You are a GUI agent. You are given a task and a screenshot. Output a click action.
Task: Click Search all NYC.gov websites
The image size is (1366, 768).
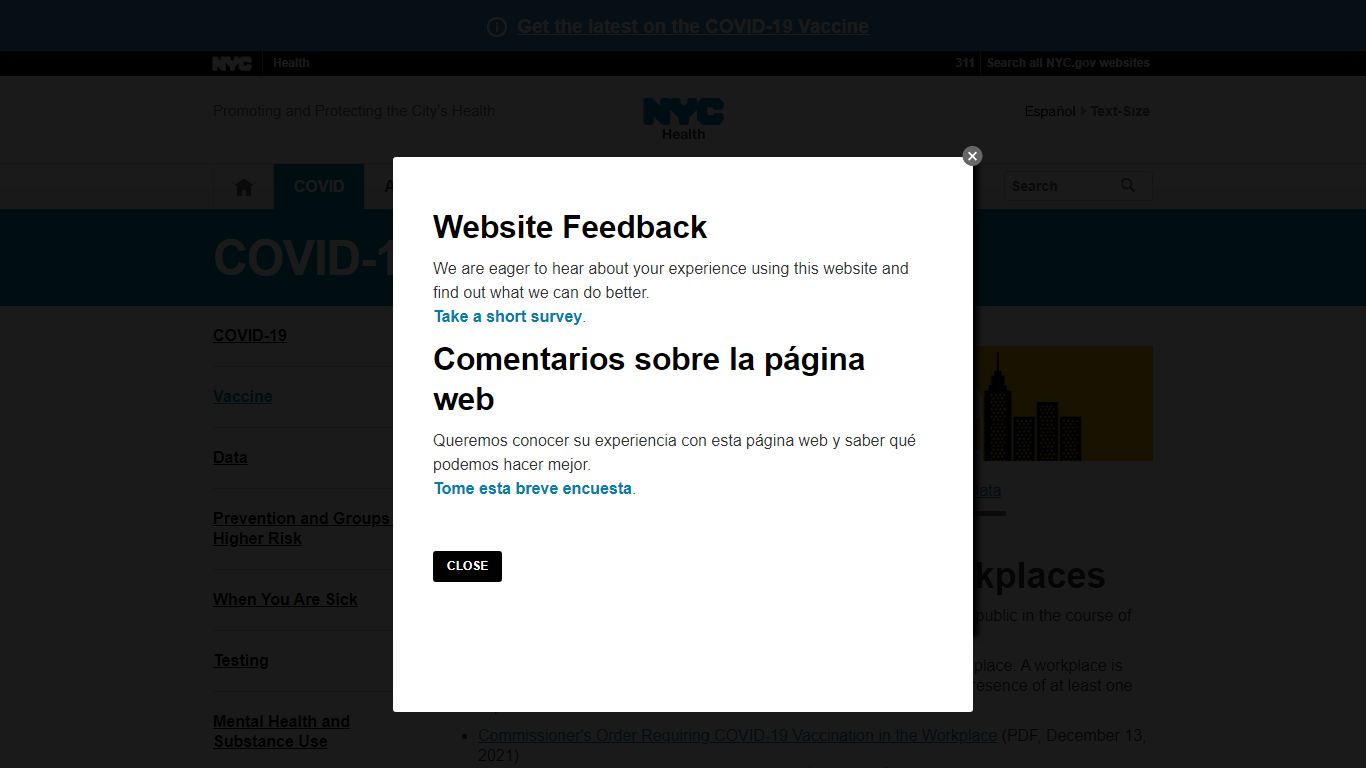pos(1068,62)
